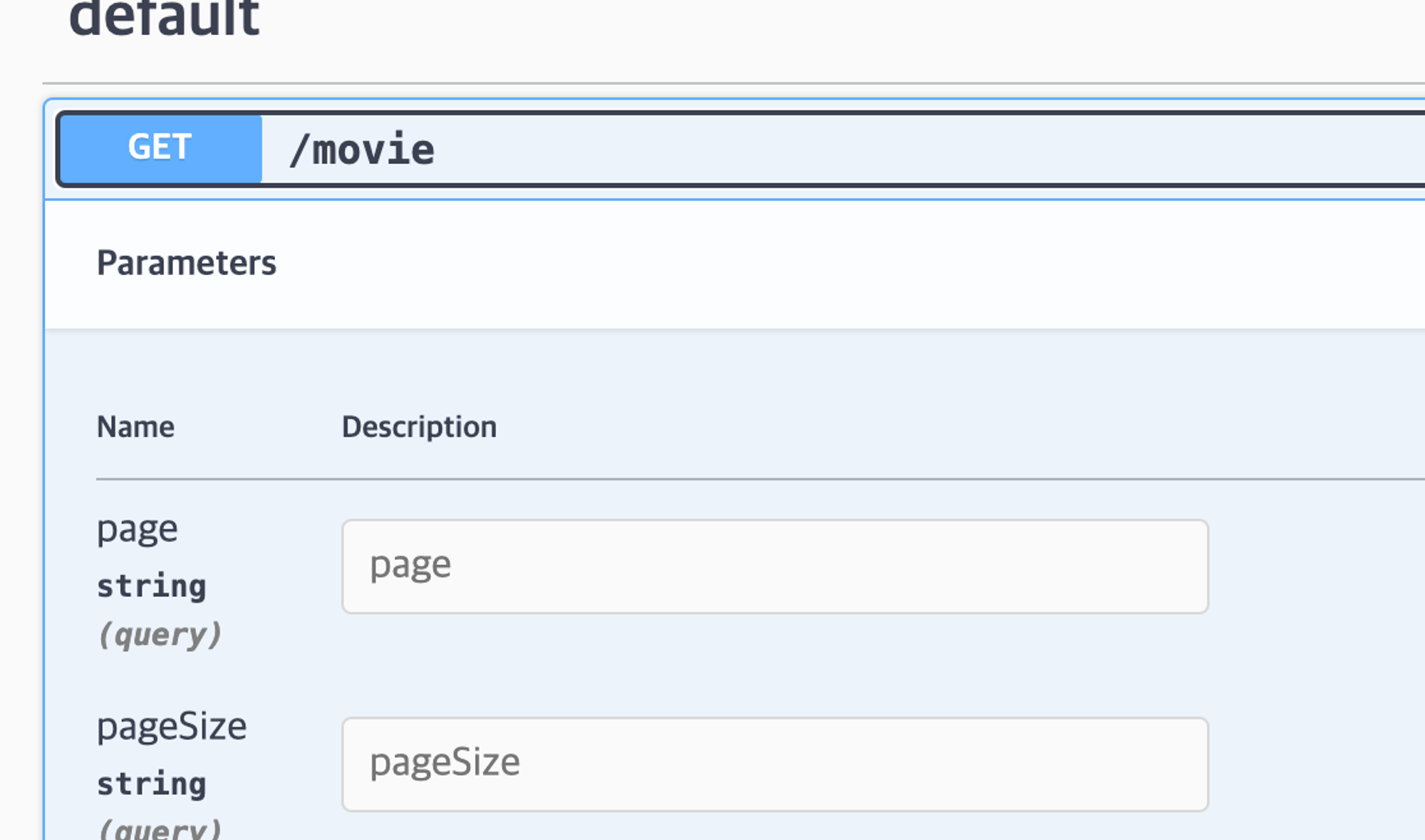Click the (query) label under pageSize

point(160,829)
